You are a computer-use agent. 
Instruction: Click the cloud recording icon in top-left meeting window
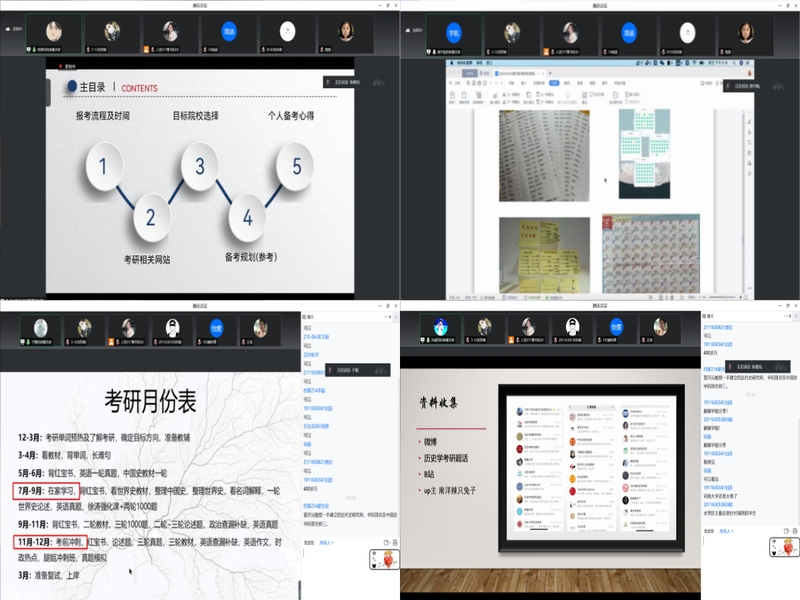(x=8, y=29)
